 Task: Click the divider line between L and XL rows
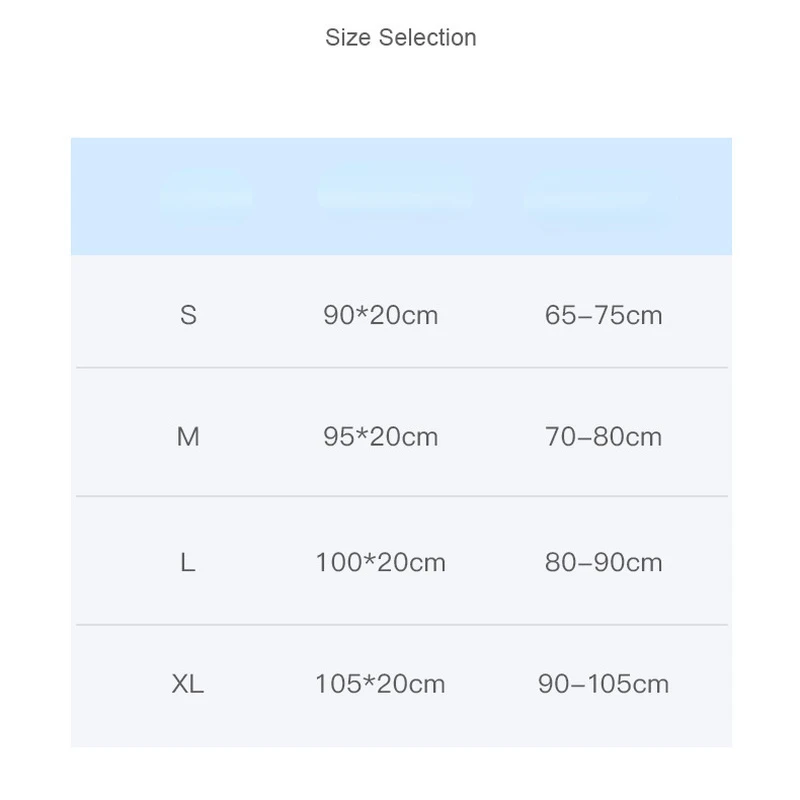point(400,625)
